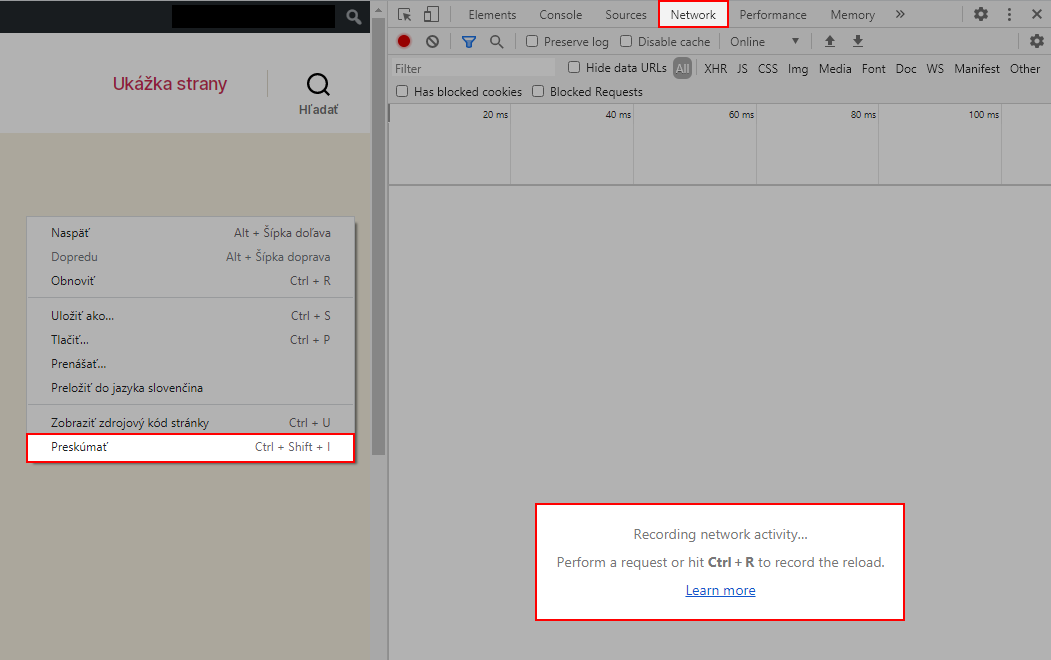Switch to the Elements tab

pyautogui.click(x=492, y=15)
